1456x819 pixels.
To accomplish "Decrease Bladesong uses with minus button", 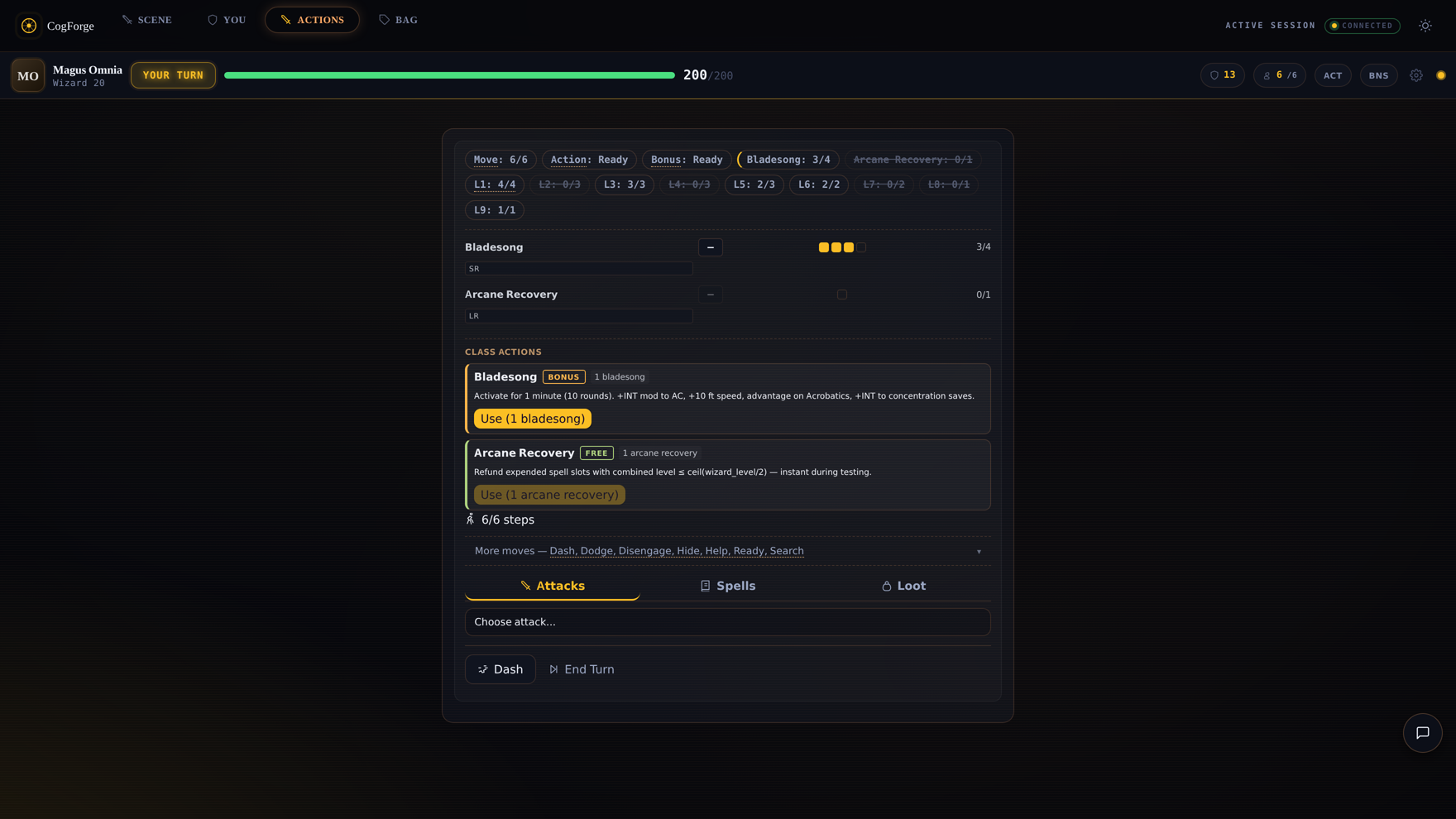I will (x=710, y=247).
